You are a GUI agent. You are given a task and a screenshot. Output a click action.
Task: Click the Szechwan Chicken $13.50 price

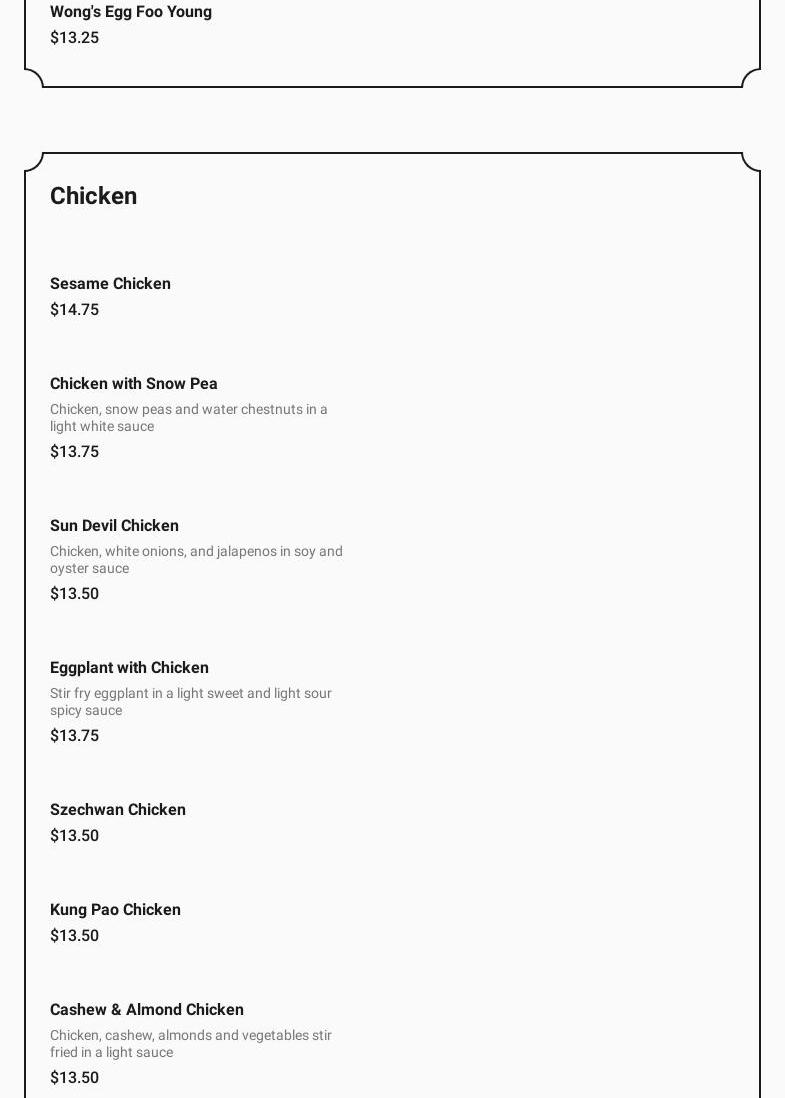coord(74,836)
